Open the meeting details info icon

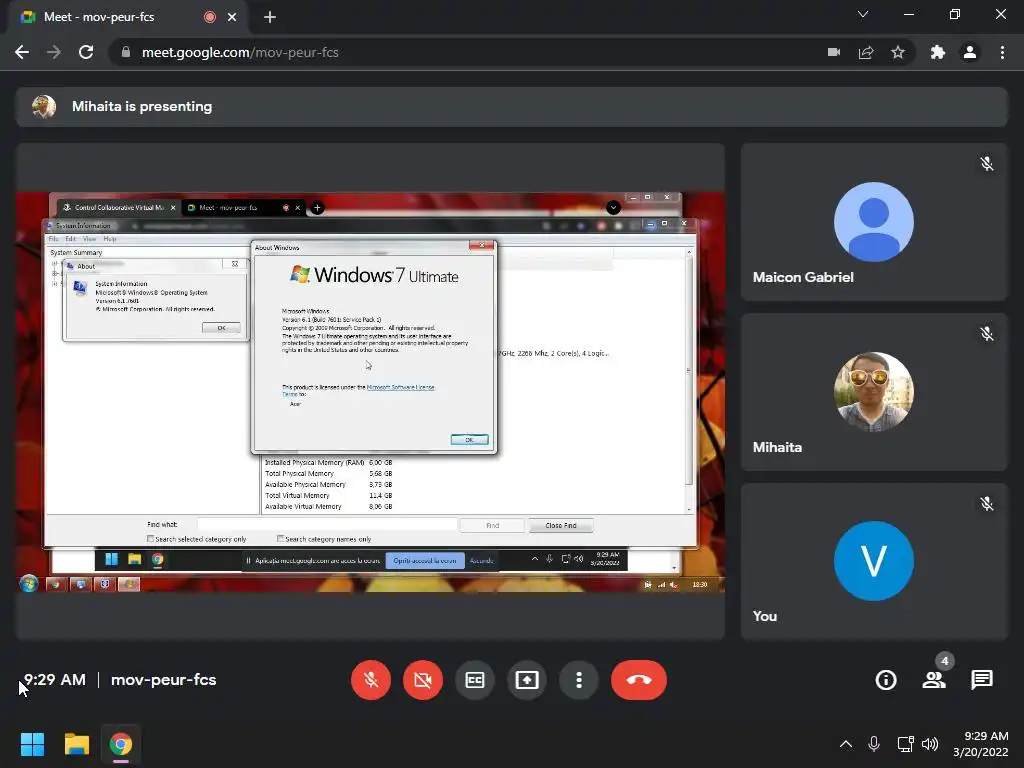886,680
